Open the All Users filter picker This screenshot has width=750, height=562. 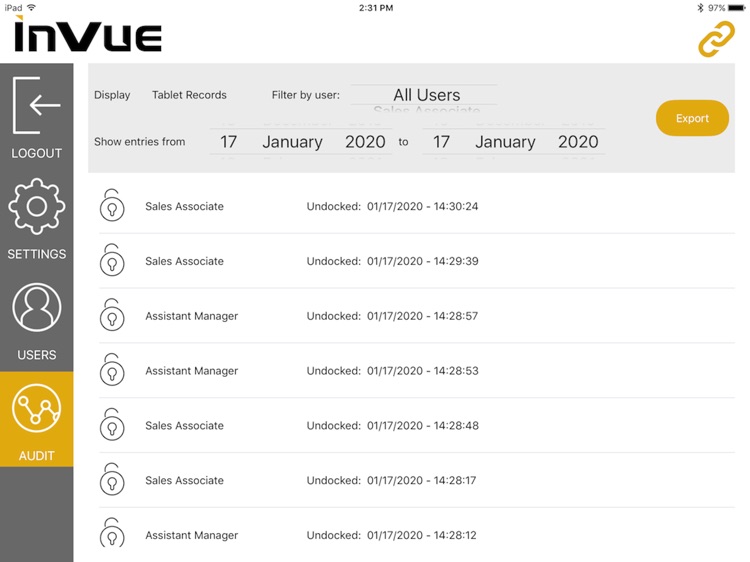[x=427, y=95]
